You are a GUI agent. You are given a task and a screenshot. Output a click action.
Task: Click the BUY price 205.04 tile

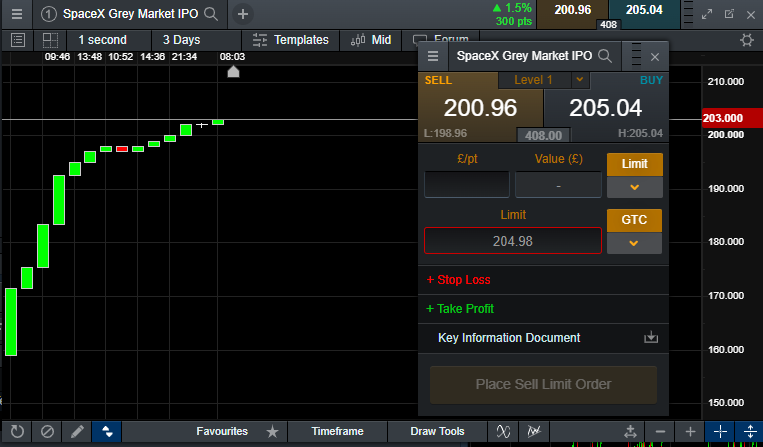[x=606, y=107]
